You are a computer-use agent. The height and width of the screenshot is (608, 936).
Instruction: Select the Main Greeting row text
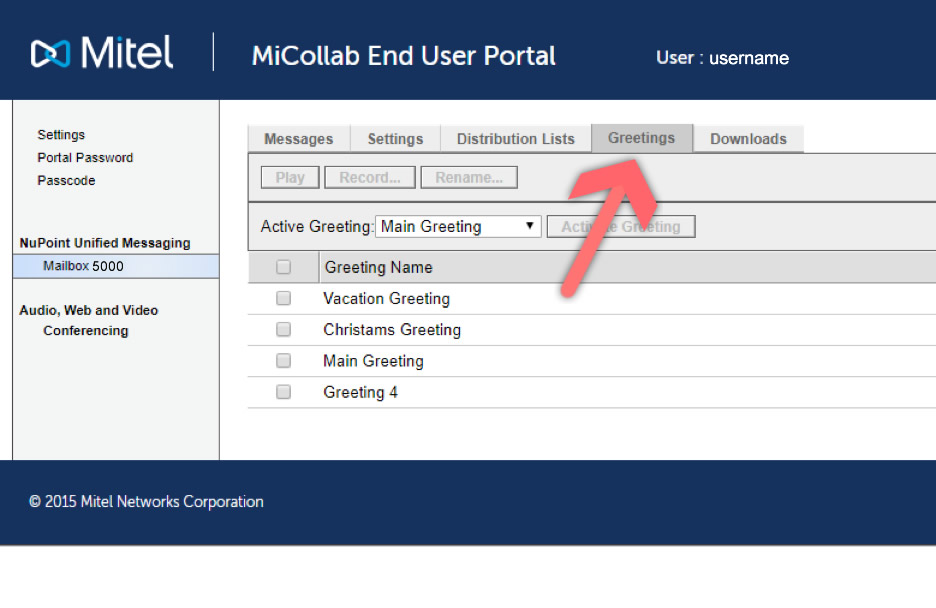(373, 360)
